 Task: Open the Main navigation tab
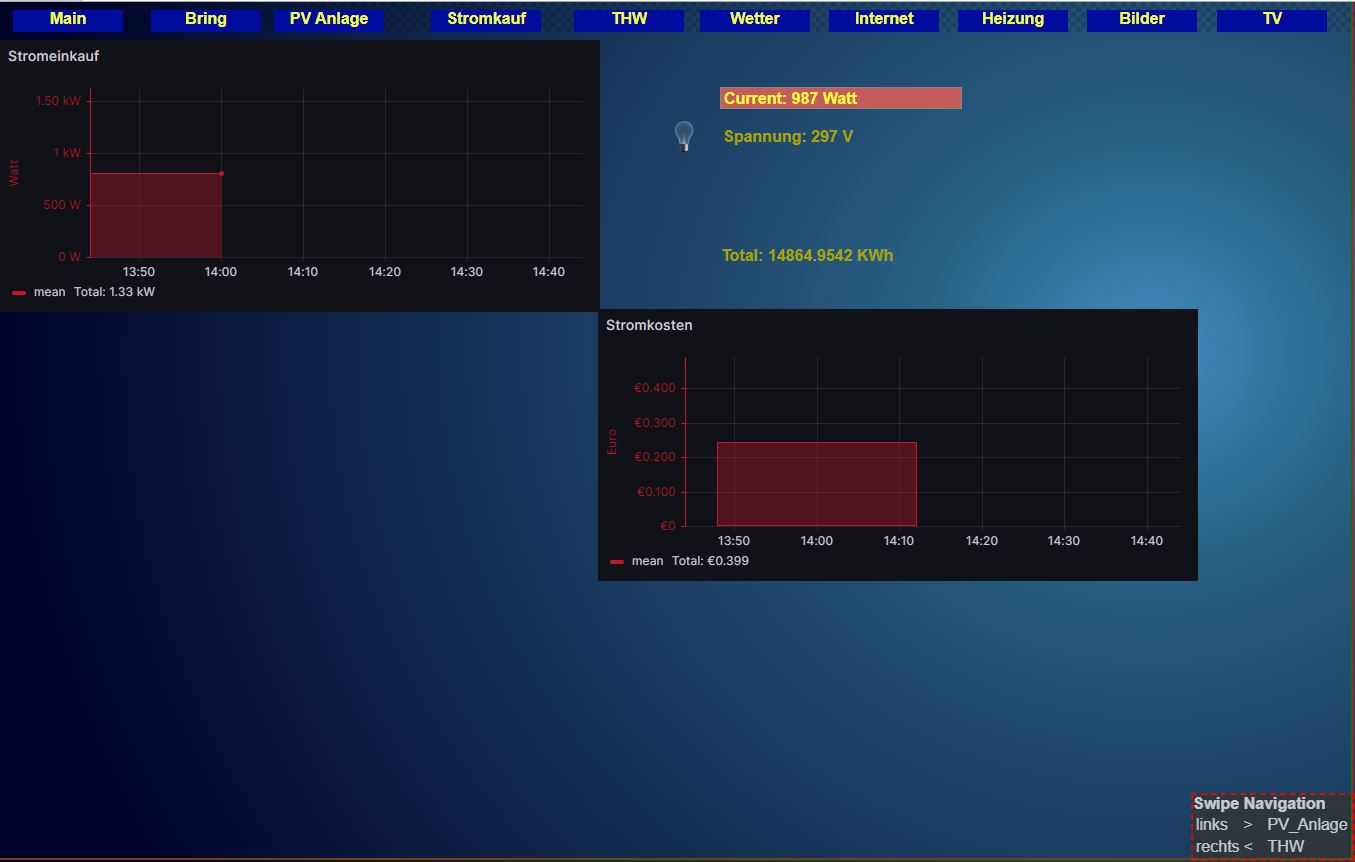coord(68,19)
